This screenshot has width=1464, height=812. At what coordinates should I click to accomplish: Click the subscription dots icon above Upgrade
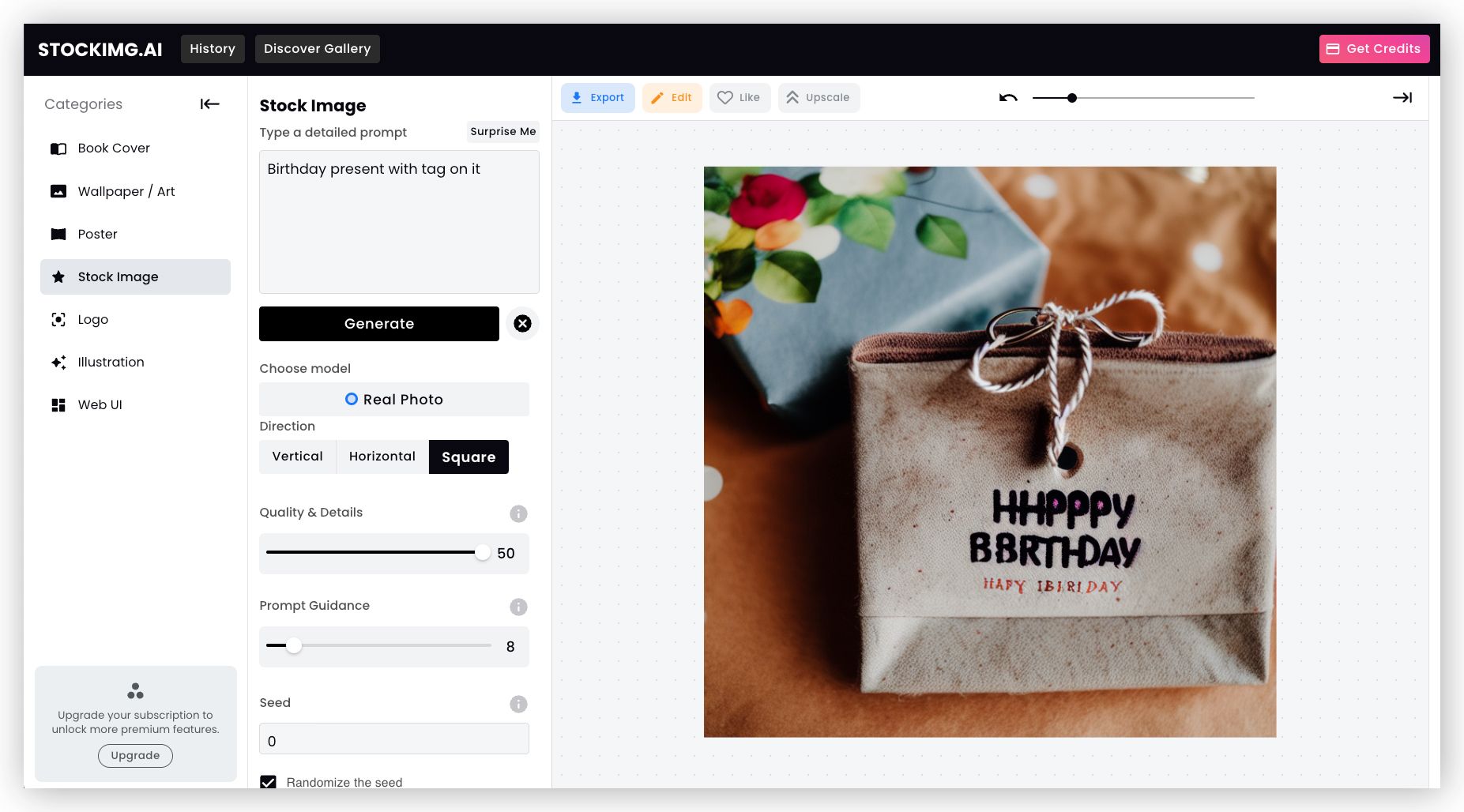(135, 691)
